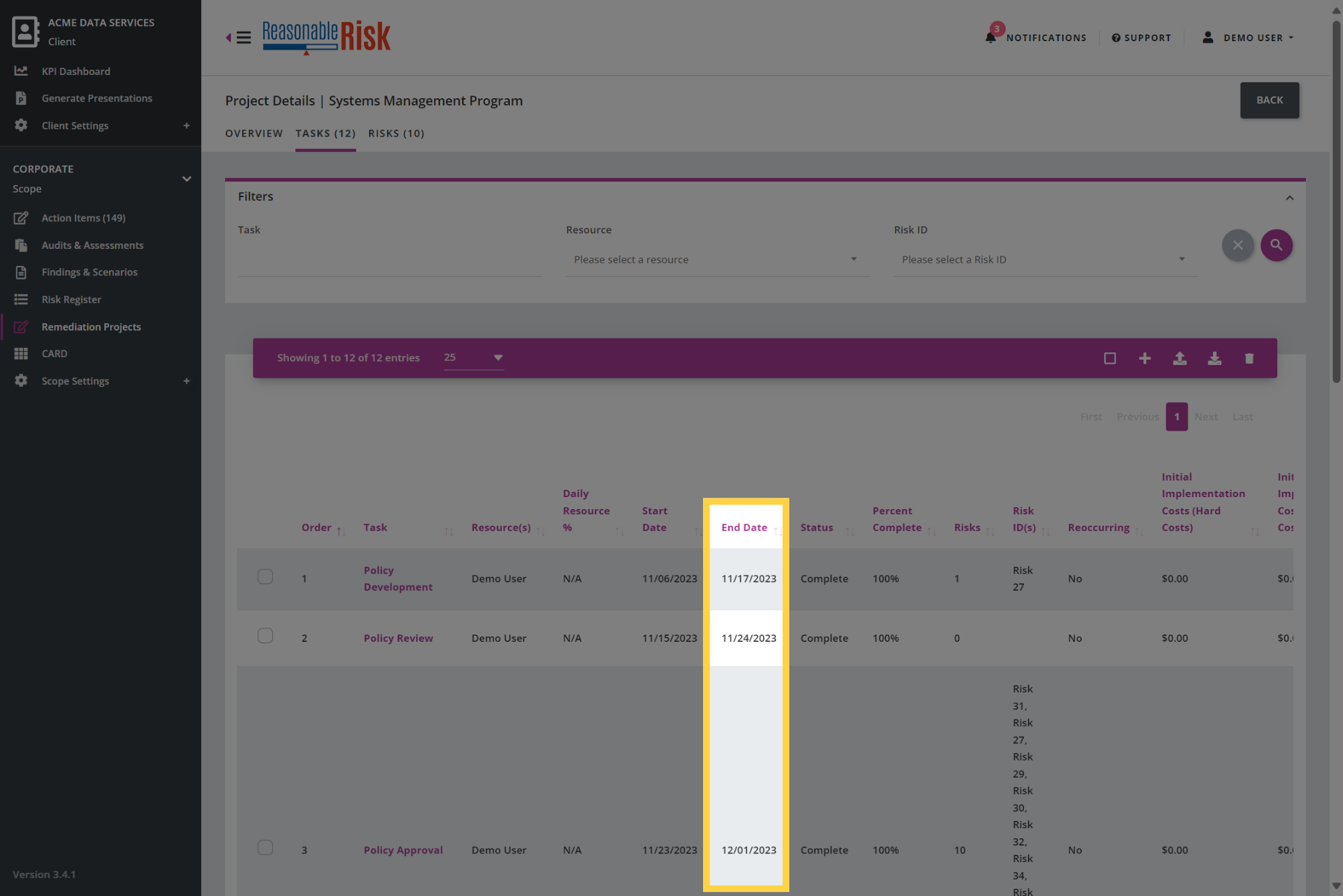
Task: Sort by the End Date column
Action: pyautogui.click(x=744, y=528)
